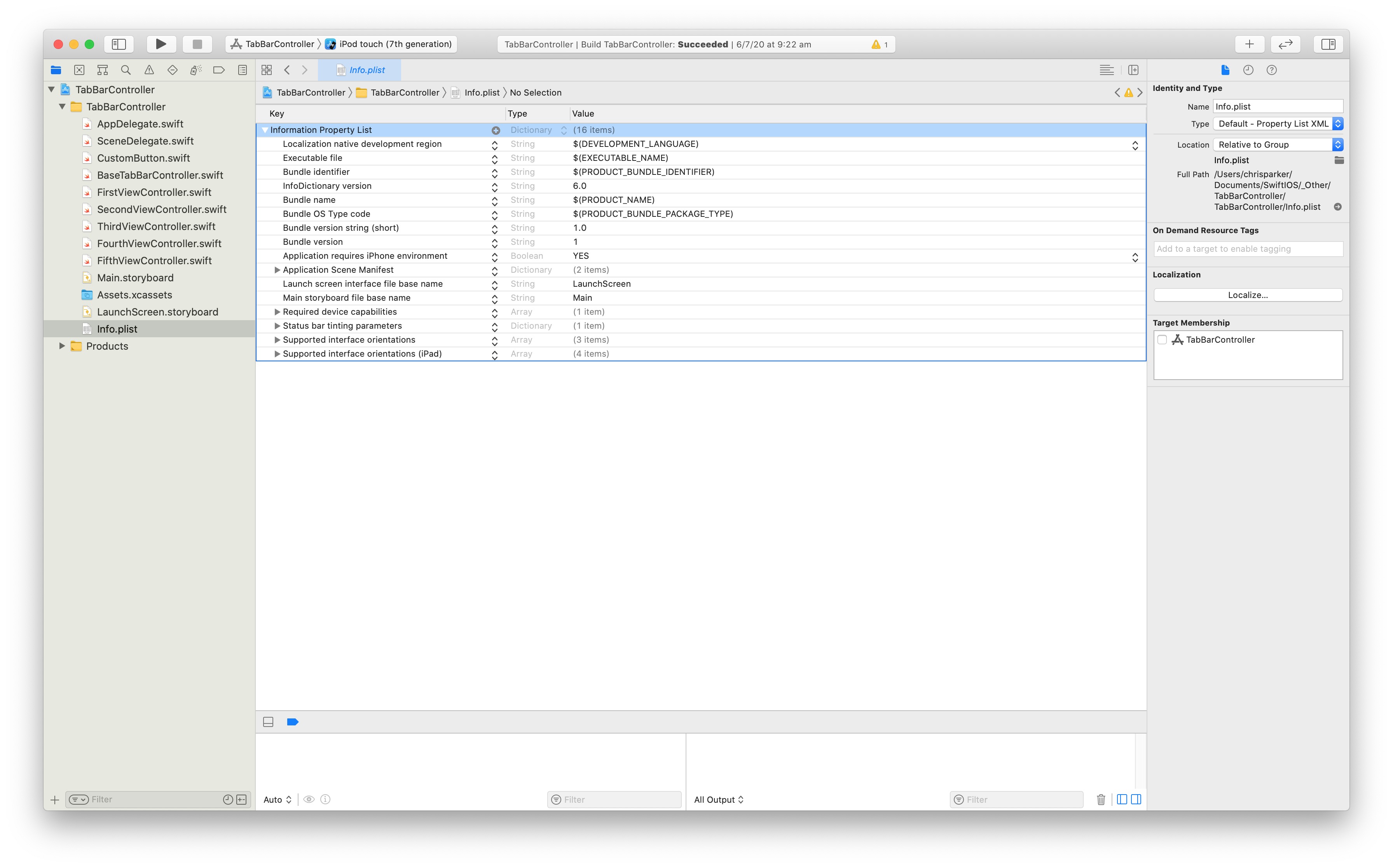This screenshot has width=1393, height=868.
Task: Show the History inspector clock icon
Action: click(1248, 70)
